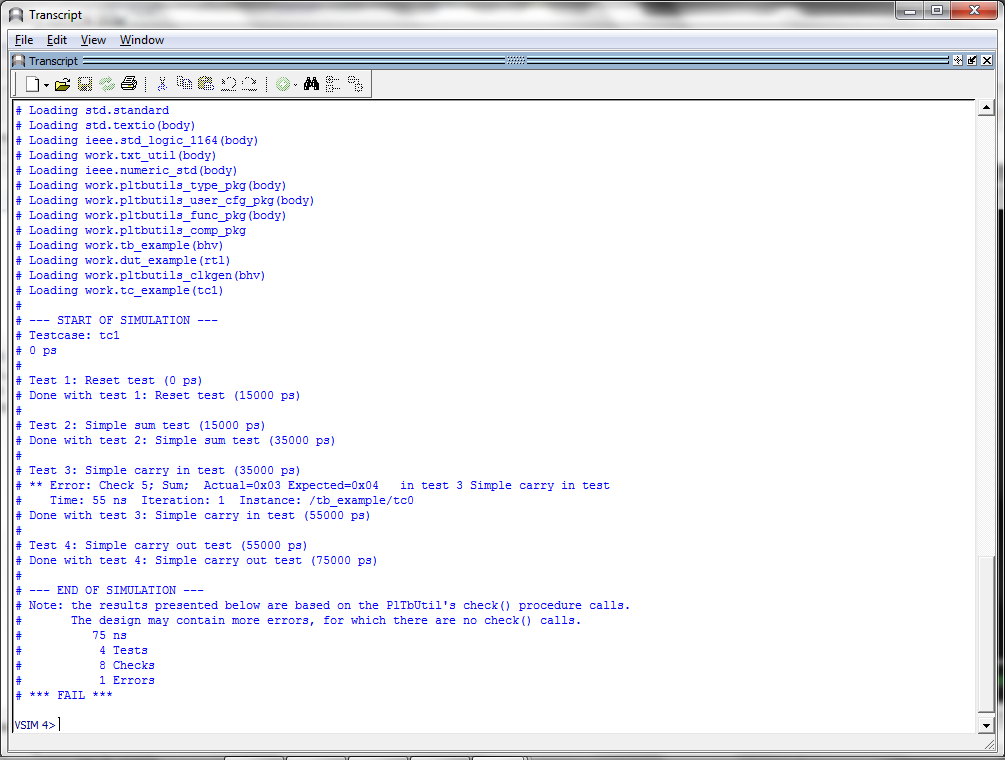Open the File menu
Screen dimensions: 1005x760
tap(24, 40)
